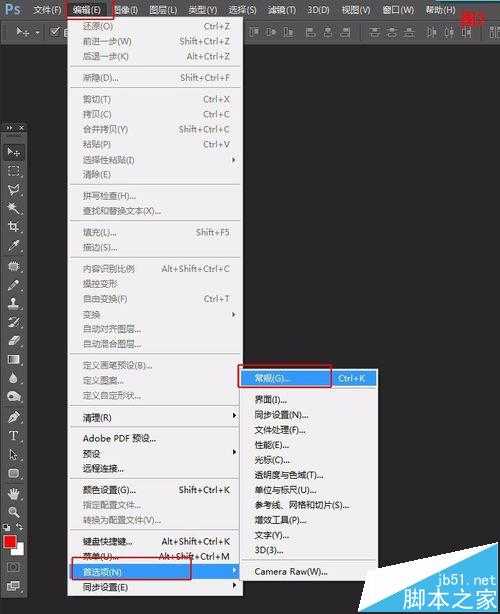Click distribute vertical centers icon in options bar
The width and height of the screenshot is (500, 614).
pyautogui.click(x=392, y=32)
